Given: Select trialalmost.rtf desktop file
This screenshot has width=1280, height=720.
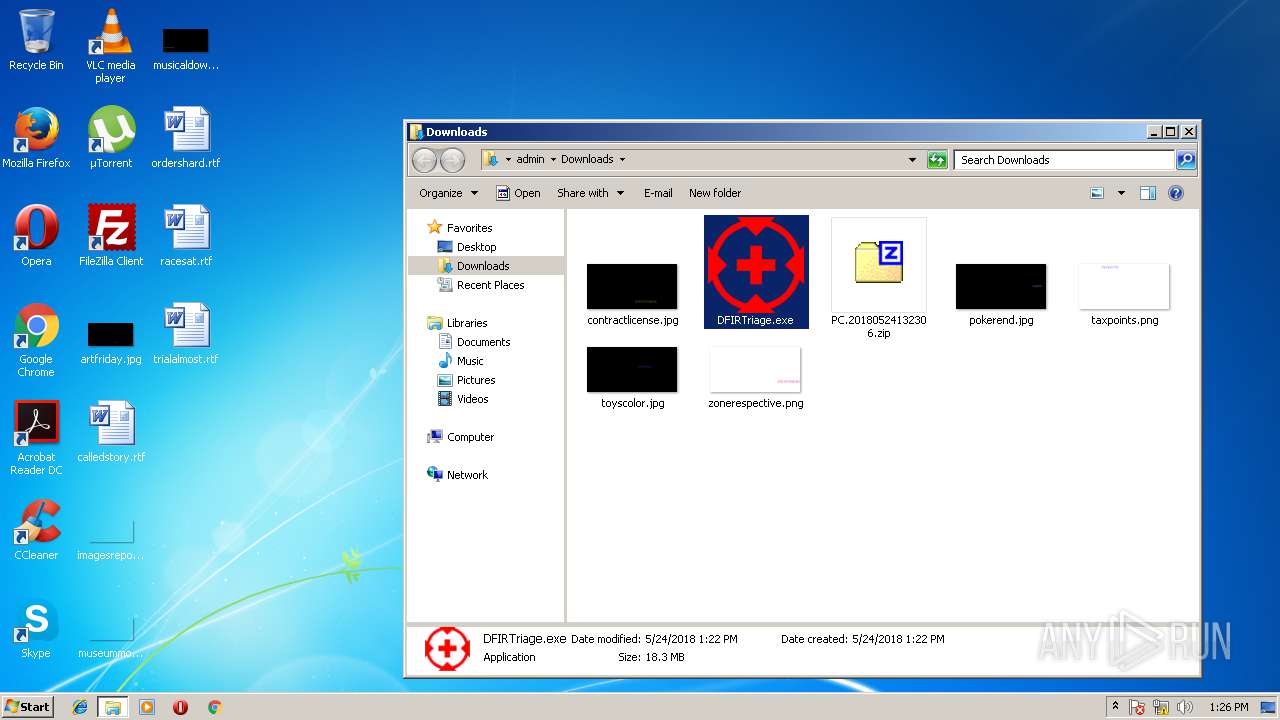Looking at the screenshot, I should pos(186,334).
